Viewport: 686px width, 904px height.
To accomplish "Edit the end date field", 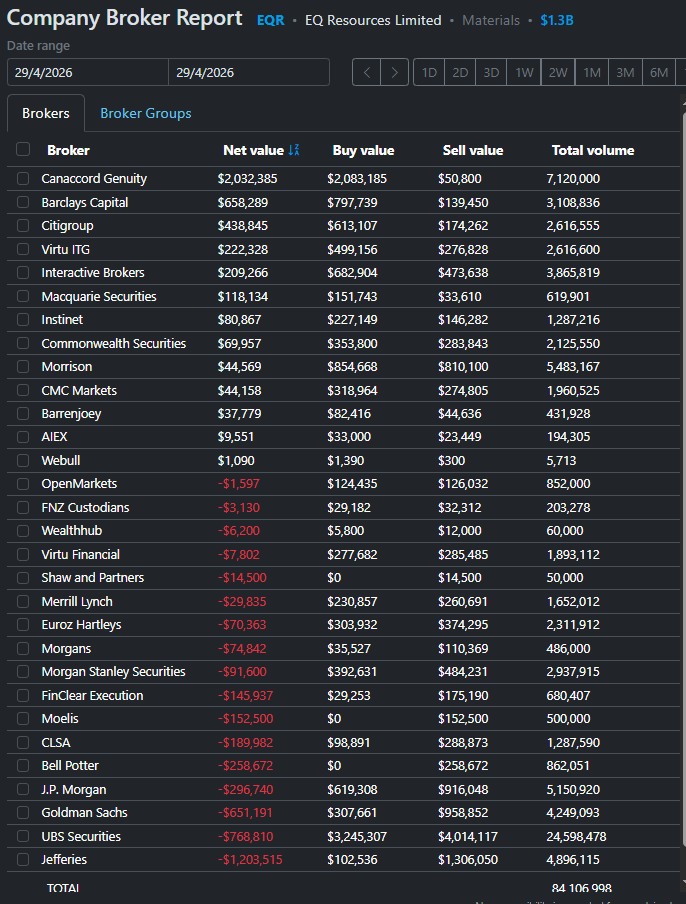I will 249,73.
